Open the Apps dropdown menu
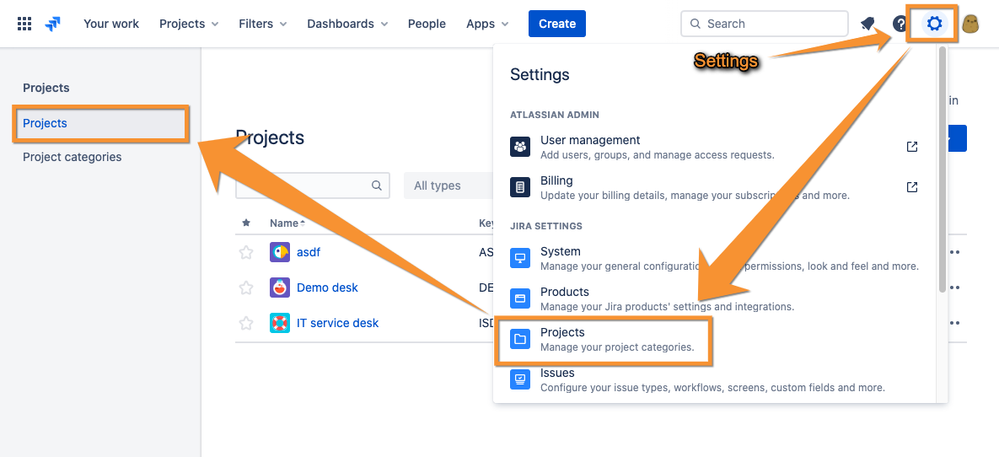 tap(487, 24)
